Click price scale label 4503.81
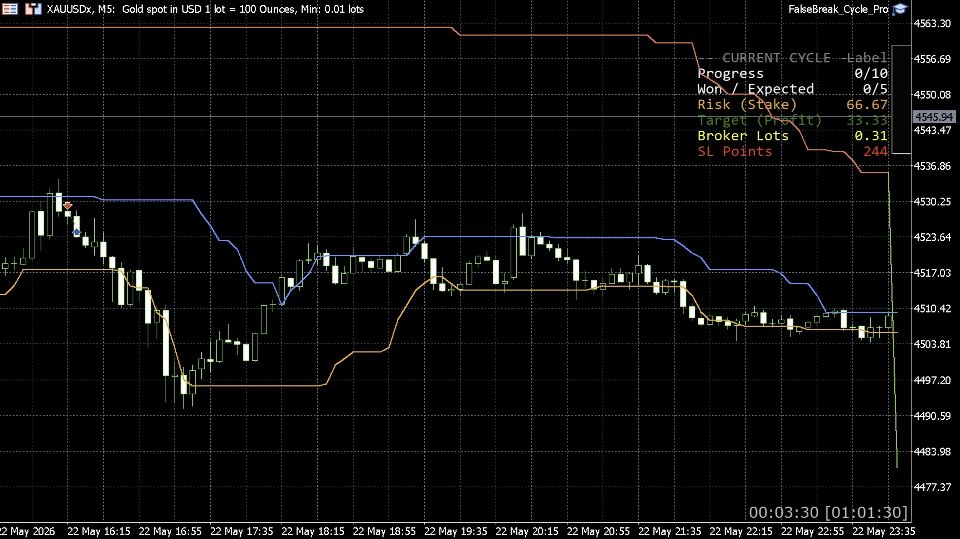Image resolution: width=960 pixels, height=539 pixels. click(x=932, y=344)
